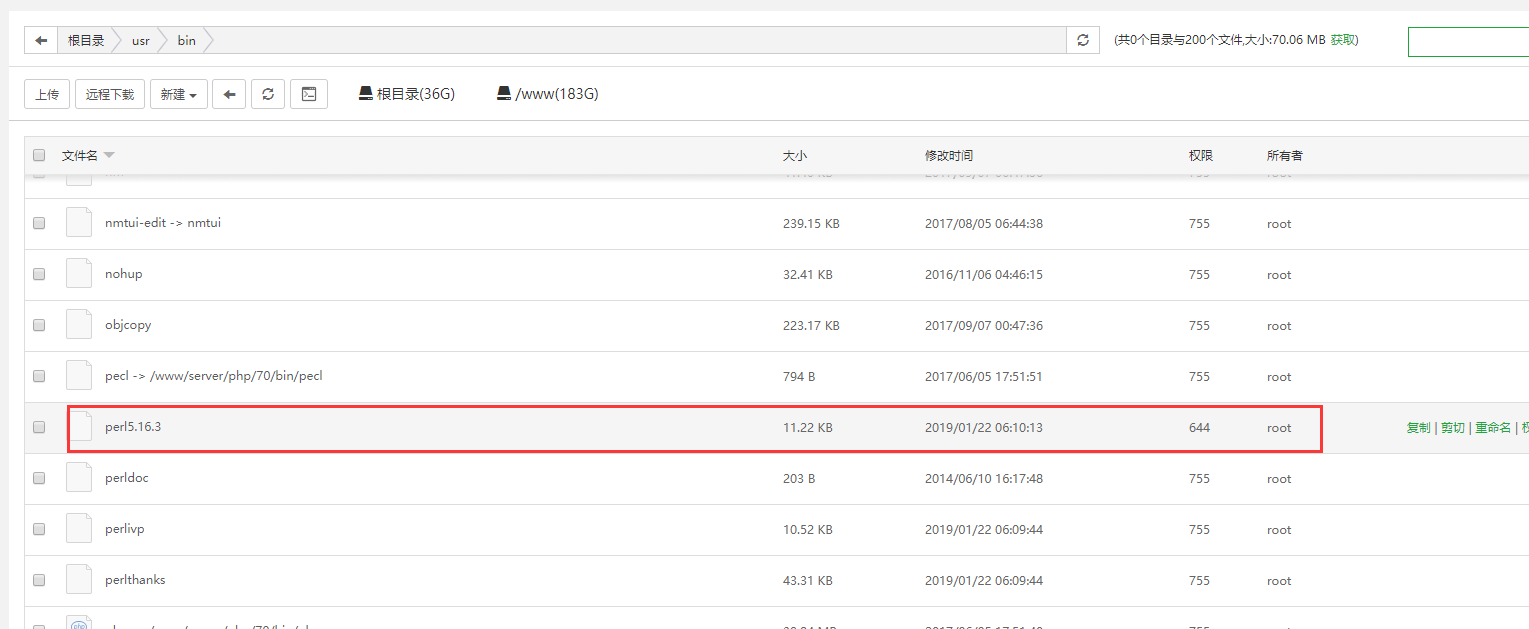
Task: Check the checkbox for perl5.16.3
Action: [38, 426]
